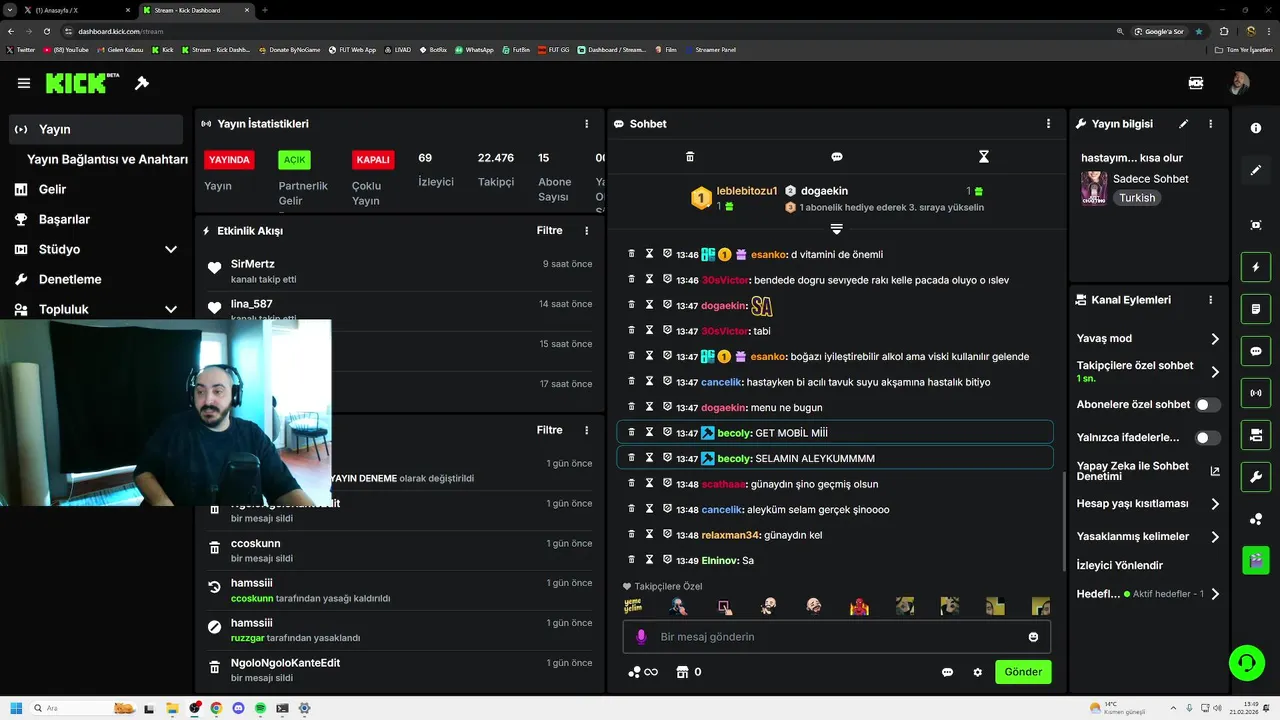The width and height of the screenshot is (1280, 720).
Task: Click the profile avatar at top right
Action: [1240, 83]
